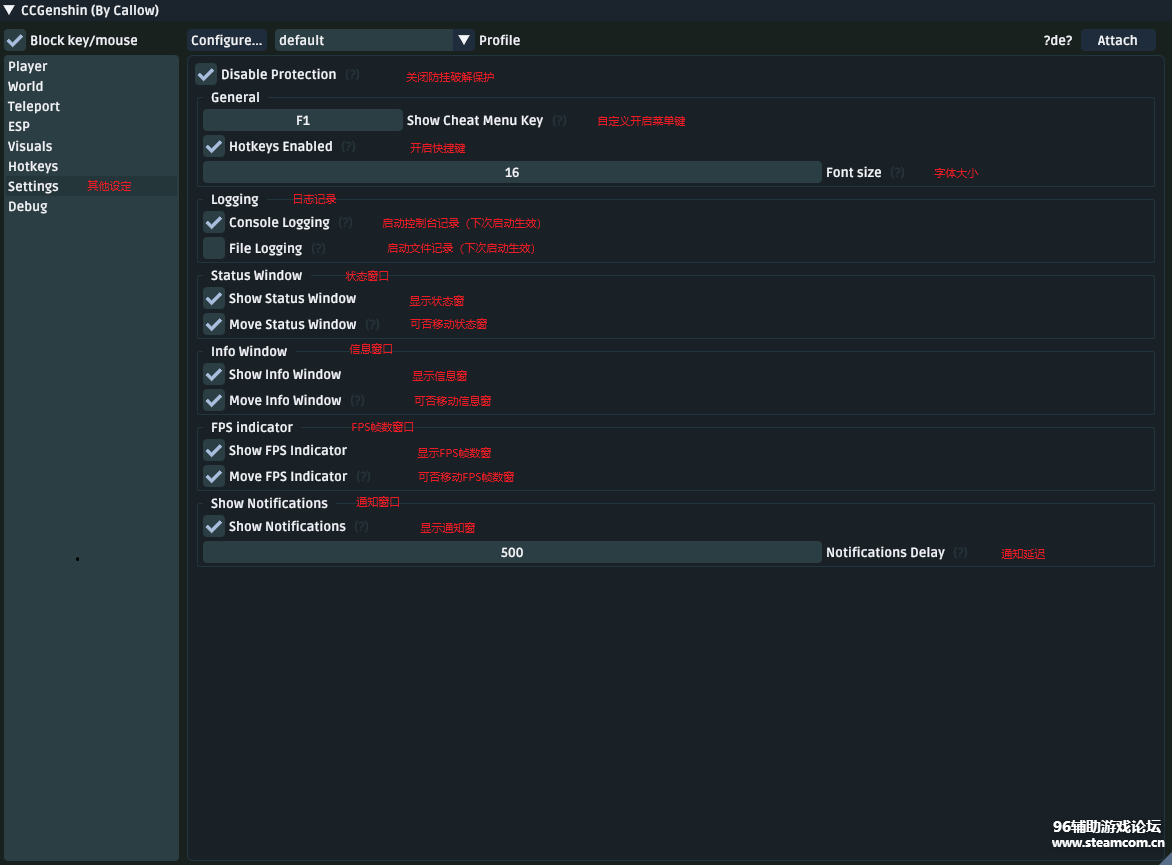Click the F1 cheat menu hotkey field
The width and height of the screenshot is (1172, 865).
[x=303, y=120]
